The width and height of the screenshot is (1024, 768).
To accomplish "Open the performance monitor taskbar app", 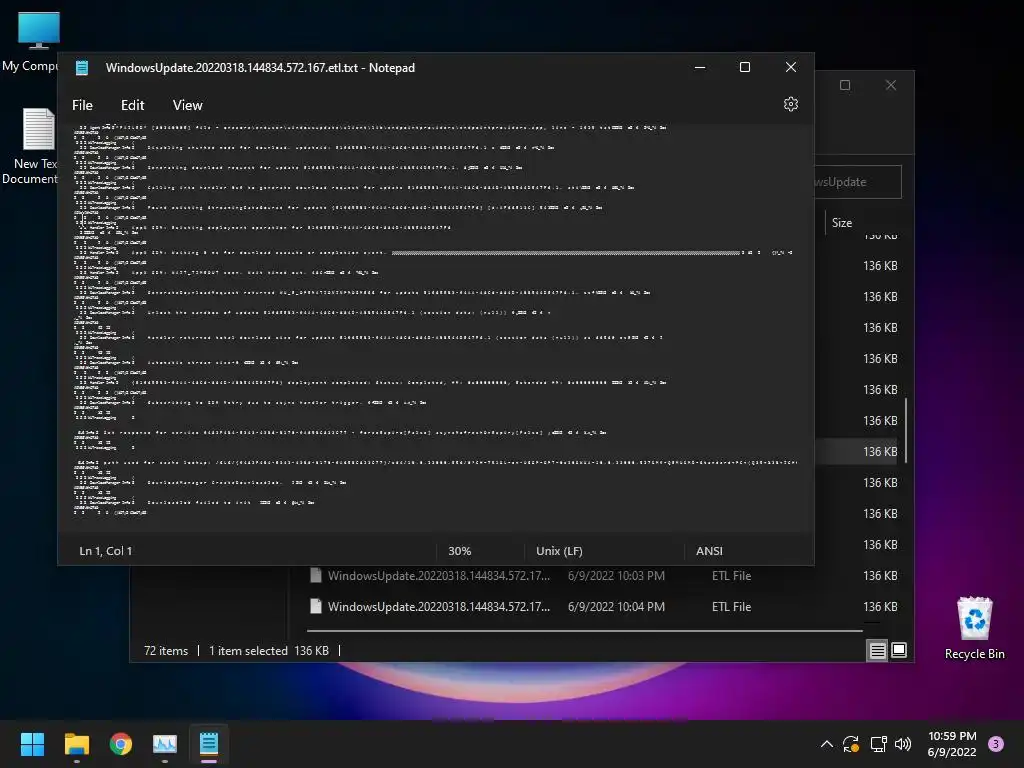I will 165,744.
